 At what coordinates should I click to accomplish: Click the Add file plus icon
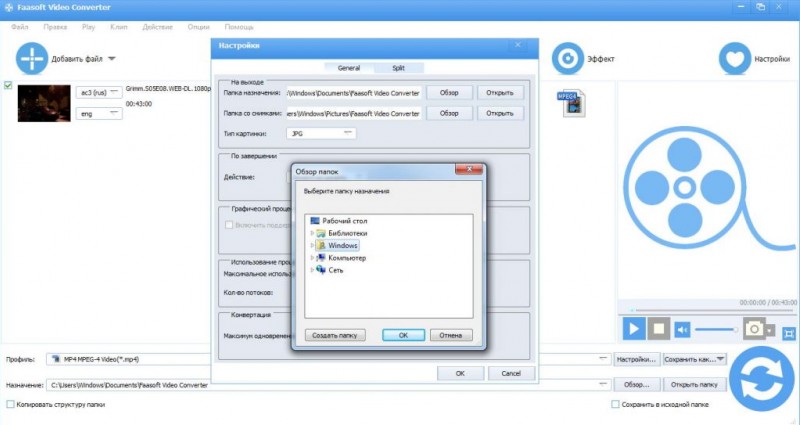(32, 59)
